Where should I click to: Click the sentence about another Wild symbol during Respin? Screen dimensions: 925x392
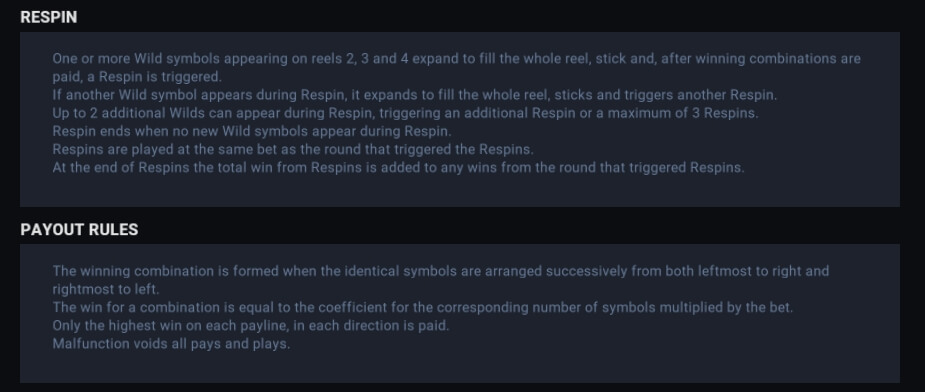pos(415,95)
